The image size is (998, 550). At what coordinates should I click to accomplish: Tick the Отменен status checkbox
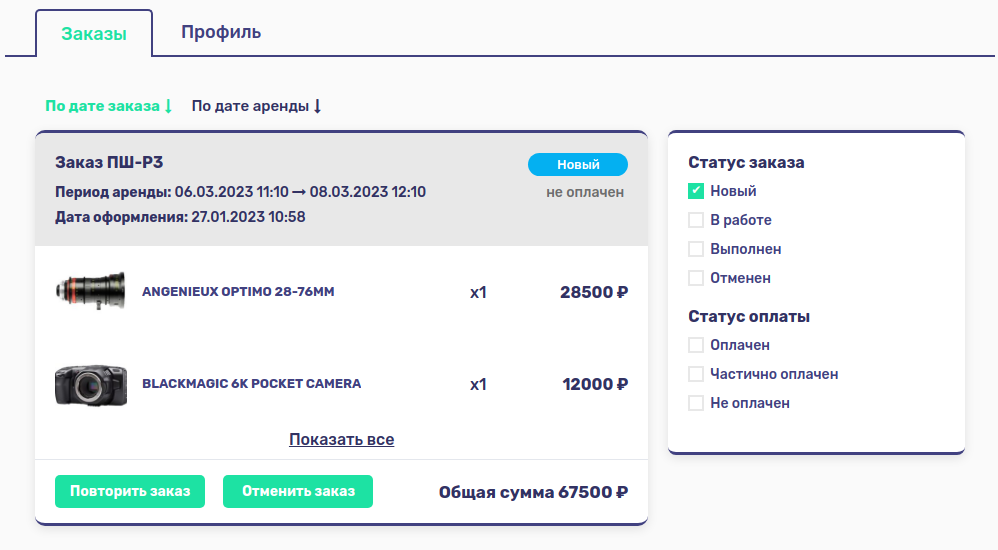pyautogui.click(x=696, y=278)
